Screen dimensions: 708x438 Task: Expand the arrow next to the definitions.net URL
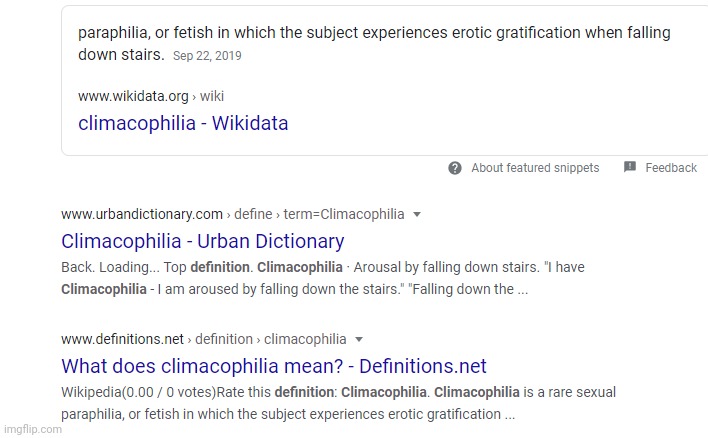pyautogui.click(x=359, y=339)
